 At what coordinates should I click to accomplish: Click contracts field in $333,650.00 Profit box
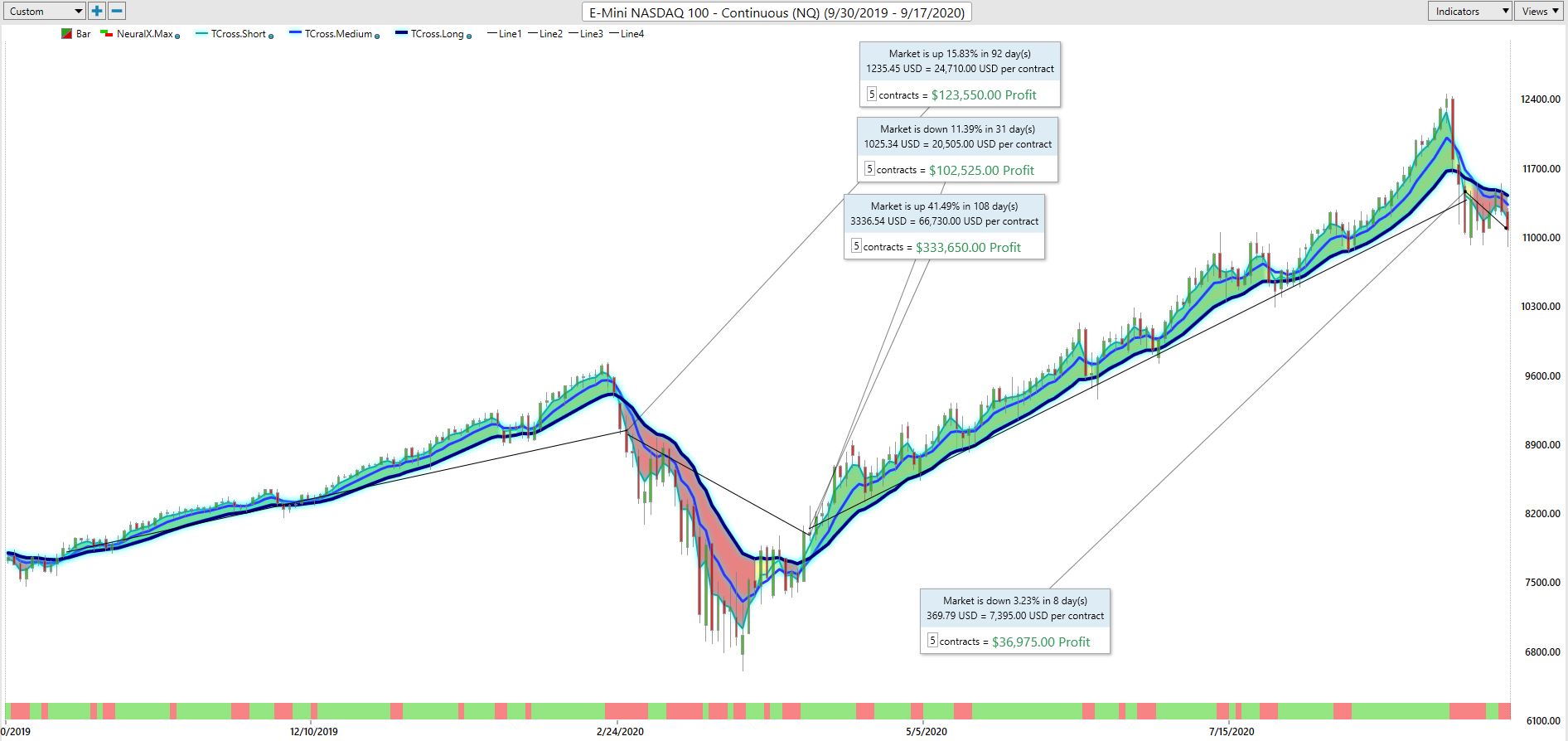coord(857,246)
